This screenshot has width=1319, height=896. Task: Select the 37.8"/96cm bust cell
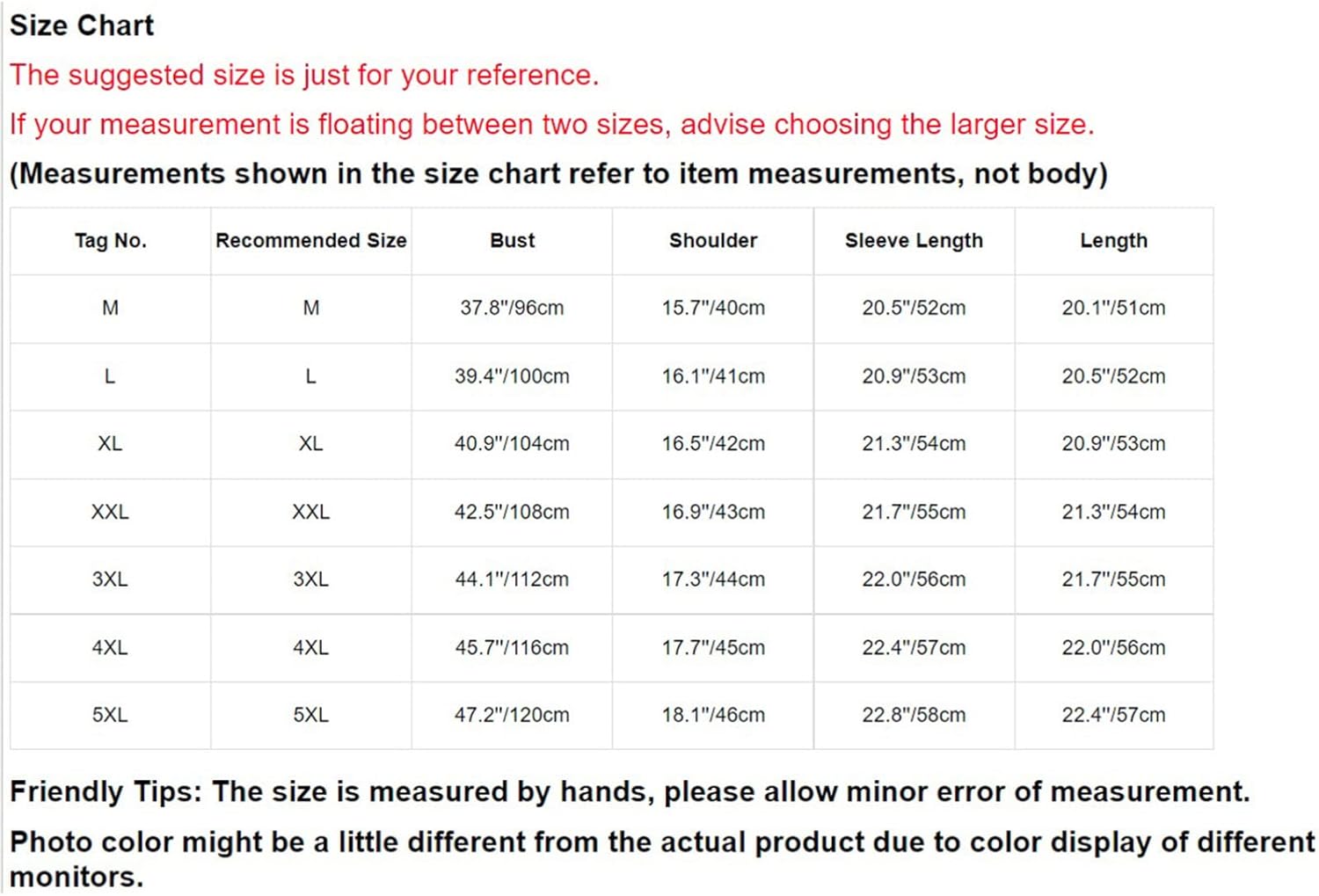[512, 309]
